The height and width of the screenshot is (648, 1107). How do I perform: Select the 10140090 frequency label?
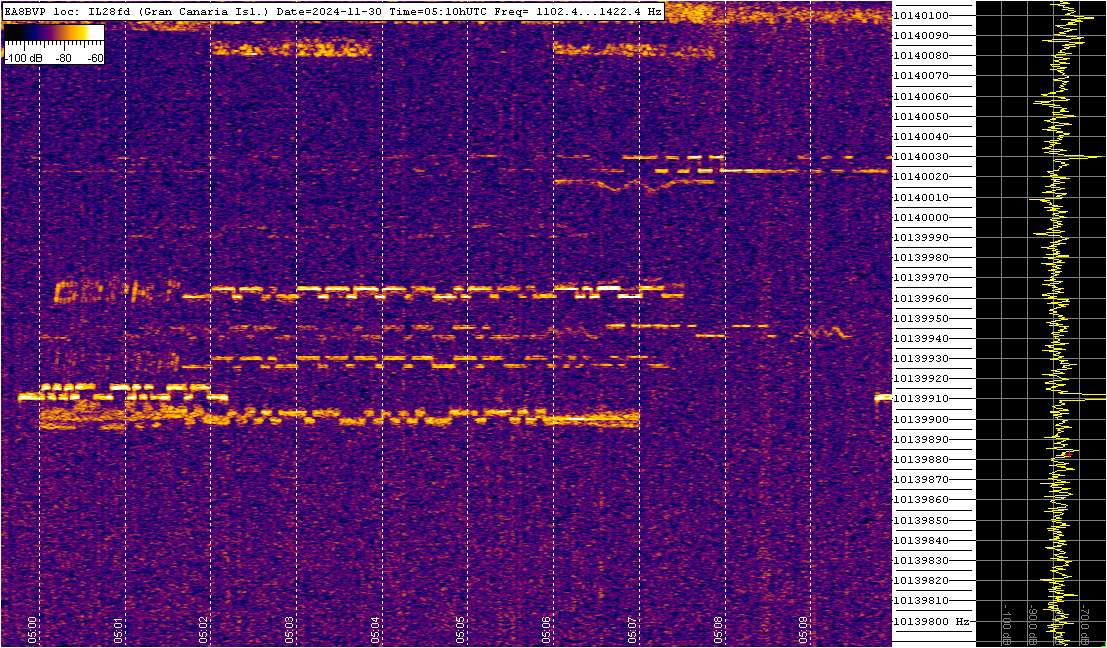tap(921, 35)
